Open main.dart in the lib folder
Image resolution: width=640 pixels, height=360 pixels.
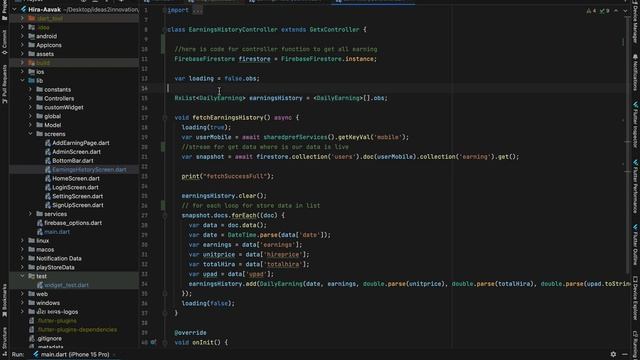tap(57, 232)
